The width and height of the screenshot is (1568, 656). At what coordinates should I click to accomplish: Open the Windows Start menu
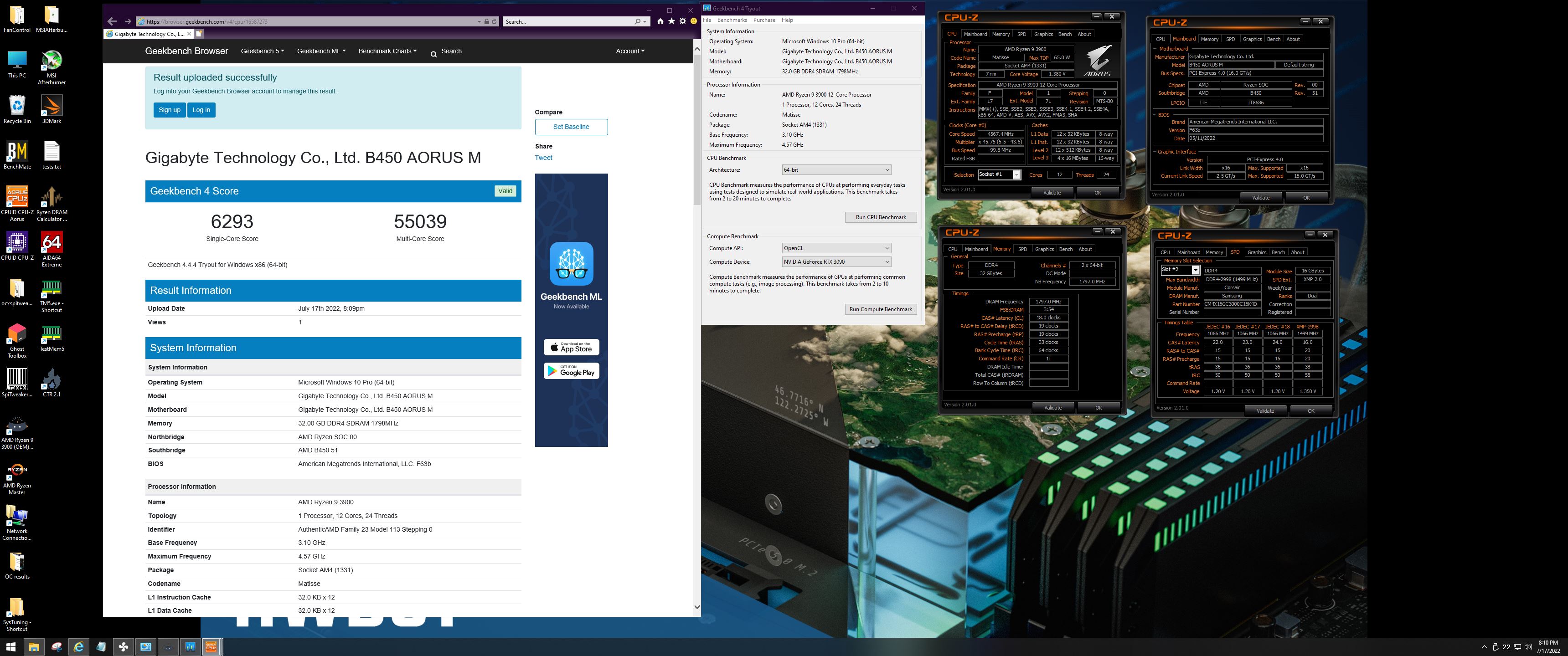click(11, 647)
